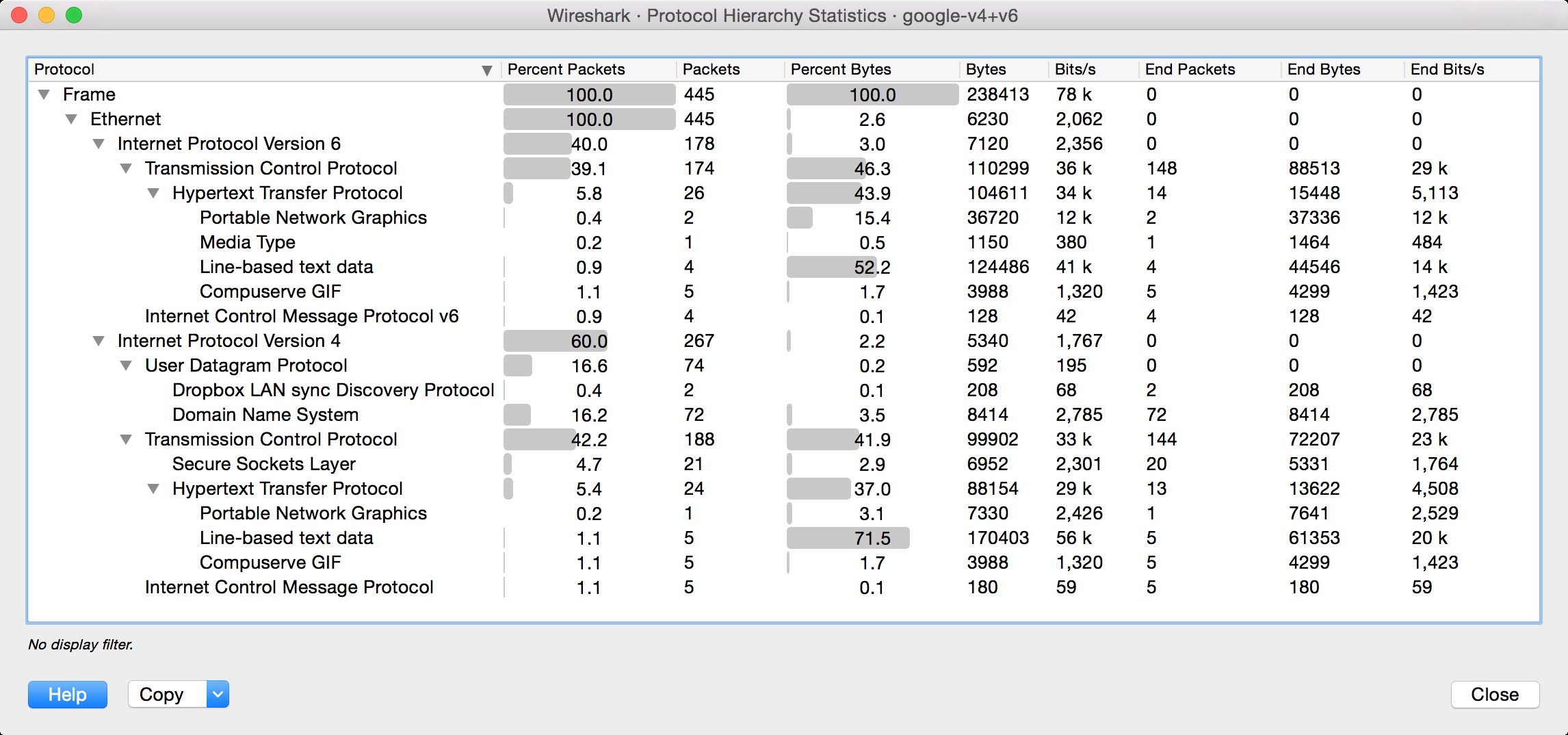This screenshot has height=735, width=1568.
Task: Select the Domain Name System row
Action: click(x=265, y=415)
